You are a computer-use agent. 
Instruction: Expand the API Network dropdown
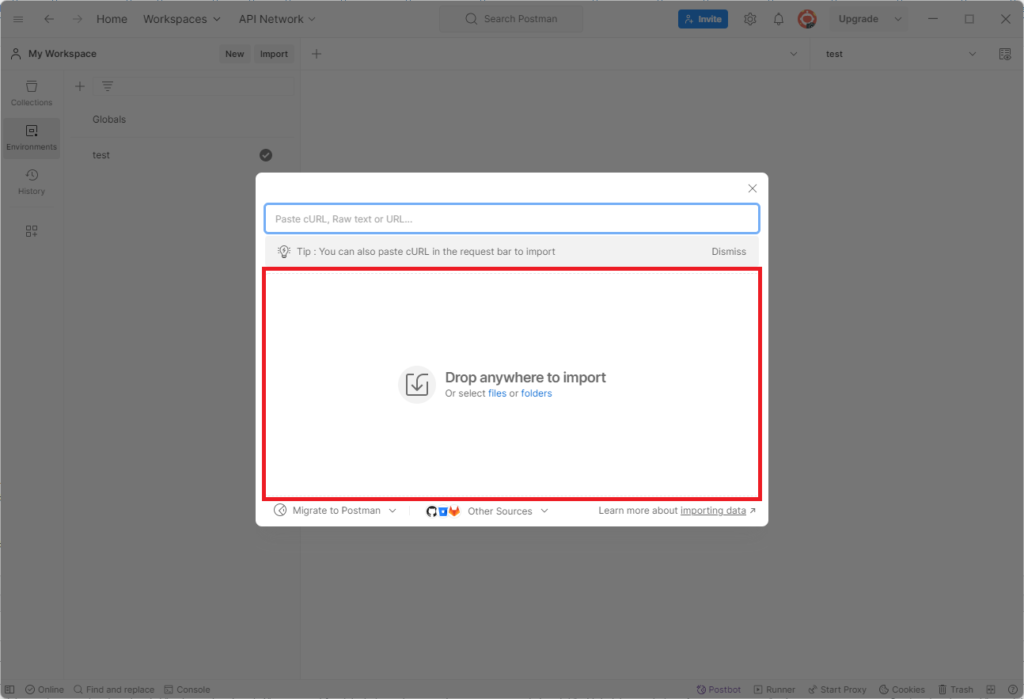(277, 19)
